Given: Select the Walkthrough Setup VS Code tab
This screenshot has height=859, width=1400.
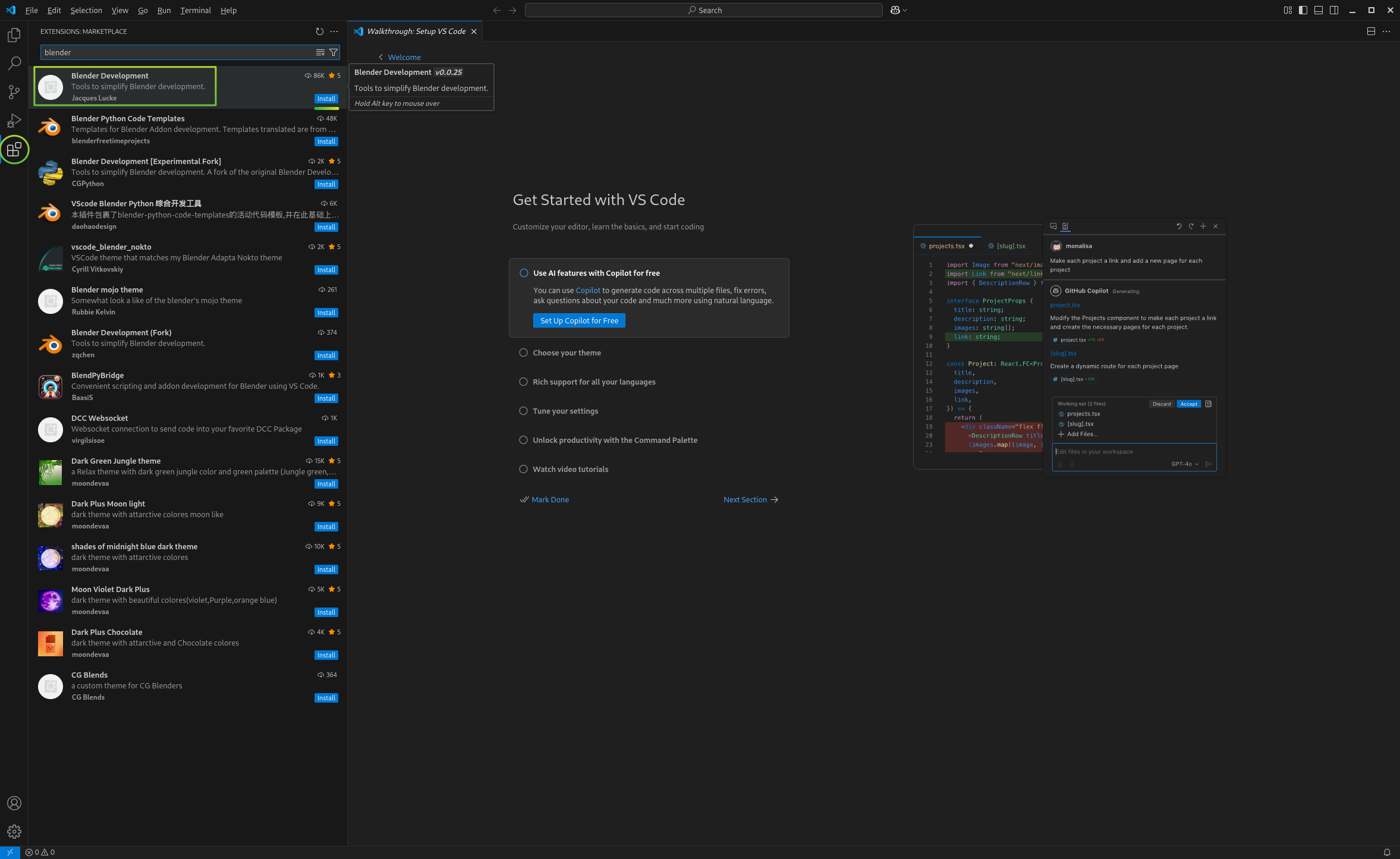Looking at the screenshot, I should tap(416, 32).
